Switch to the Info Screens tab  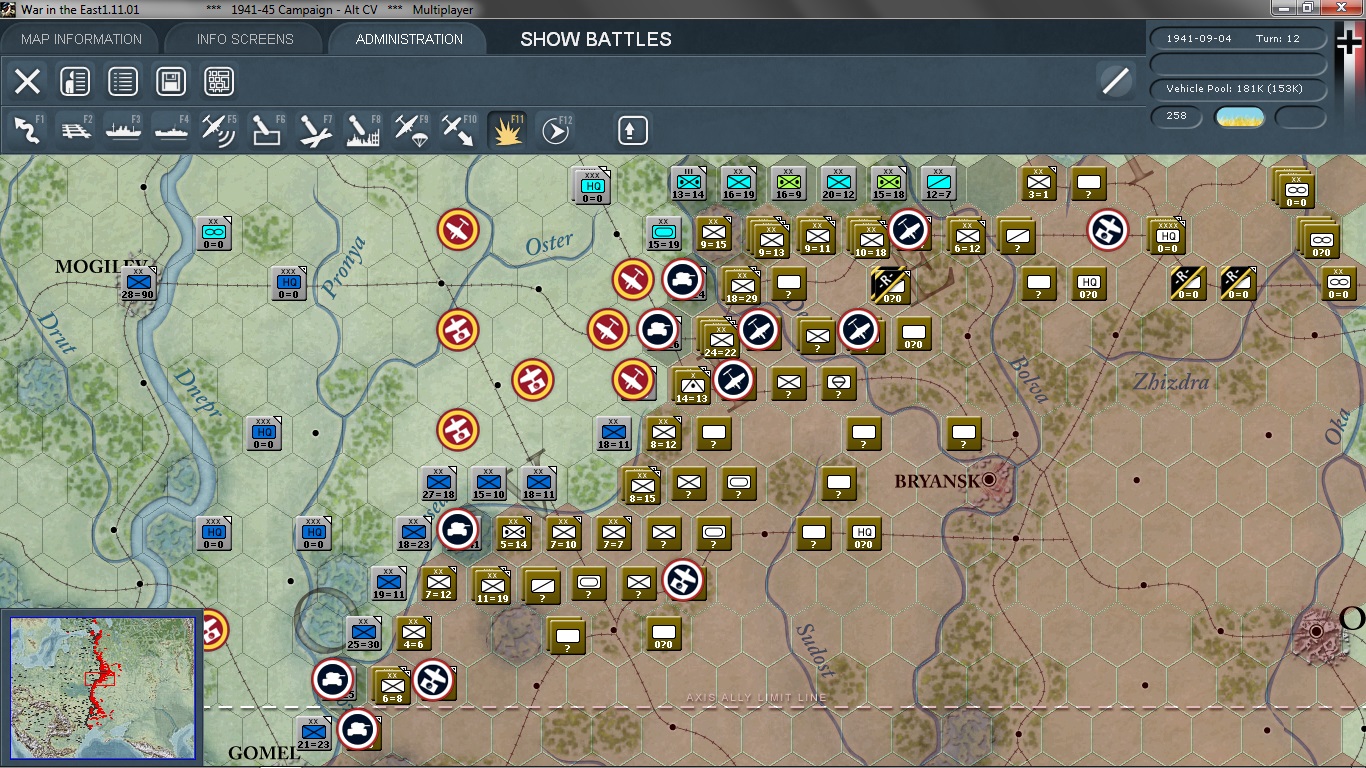(245, 39)
